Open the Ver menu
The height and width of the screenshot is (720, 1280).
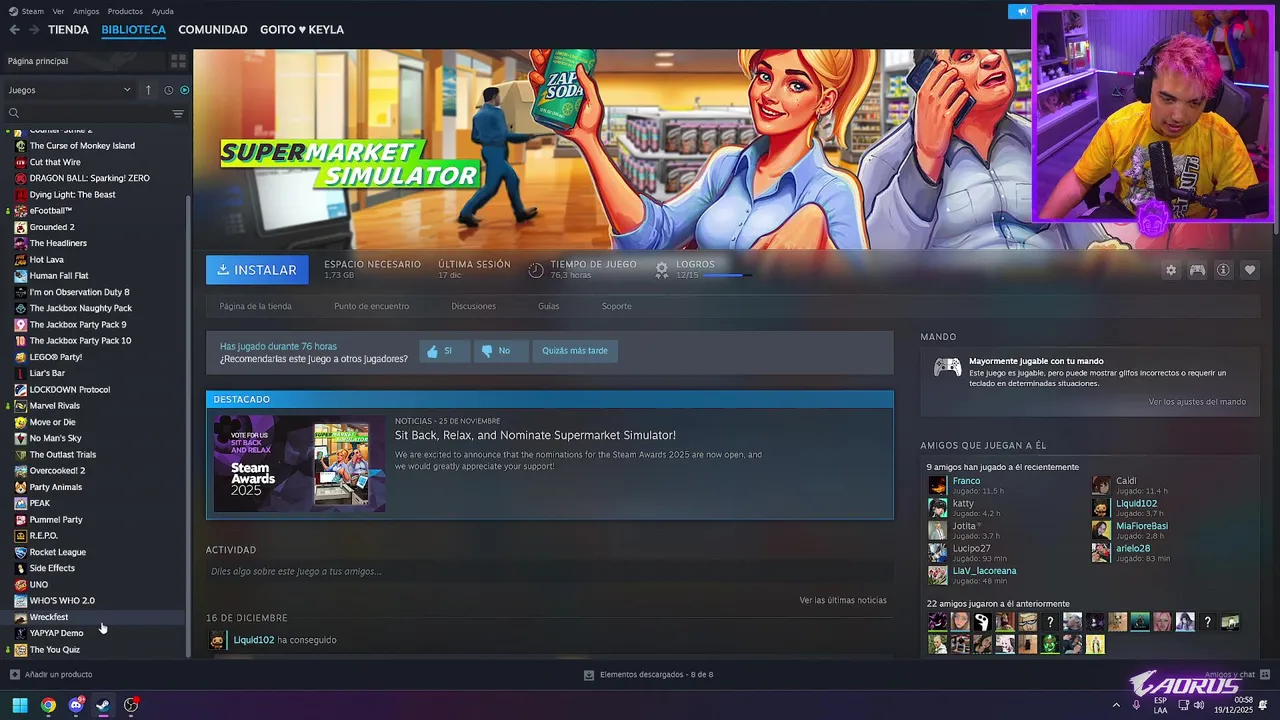click(58, 11)
